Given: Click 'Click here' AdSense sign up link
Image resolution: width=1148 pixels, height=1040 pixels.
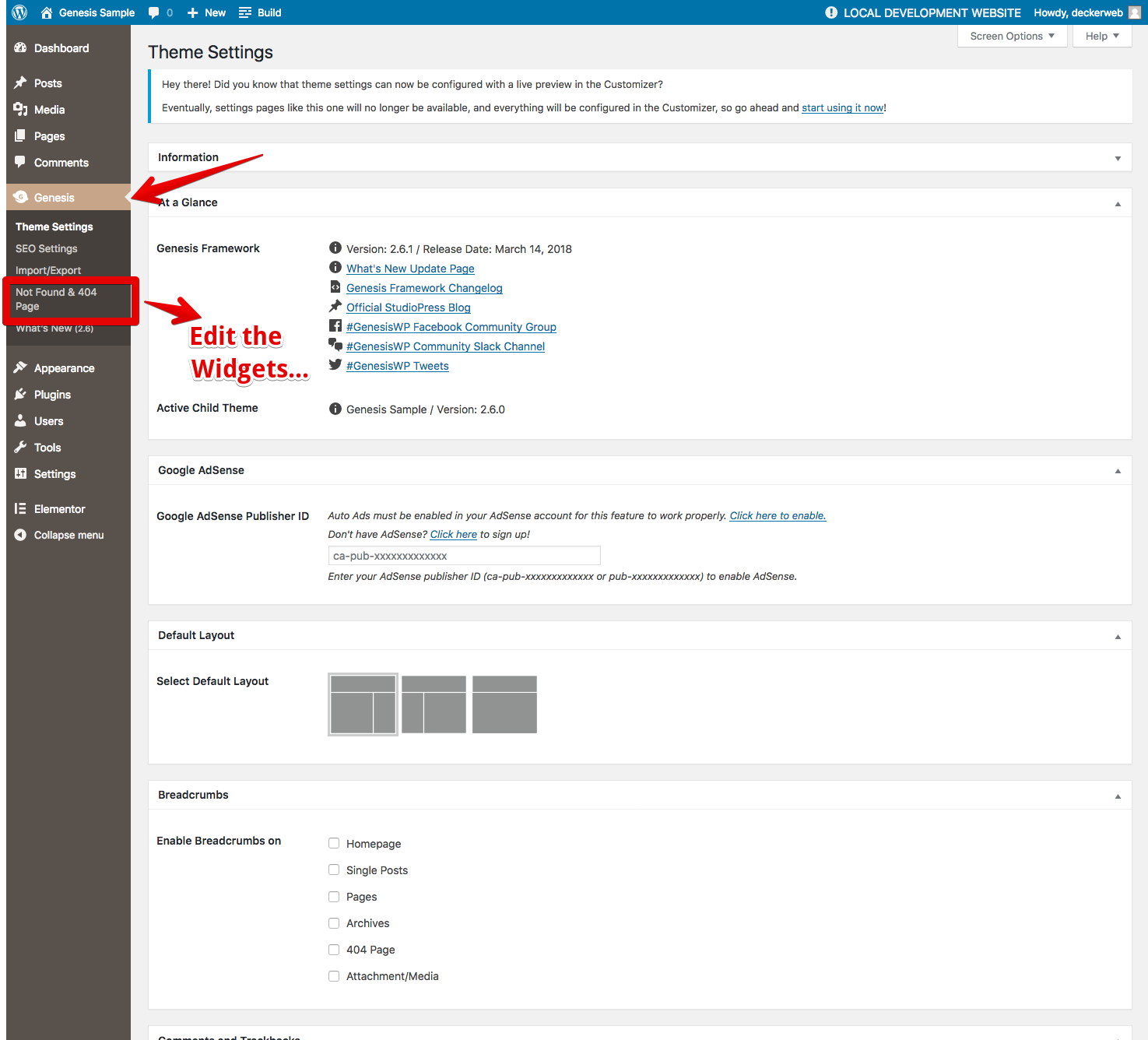Looking at the screenshot, I should pos(454,534).
